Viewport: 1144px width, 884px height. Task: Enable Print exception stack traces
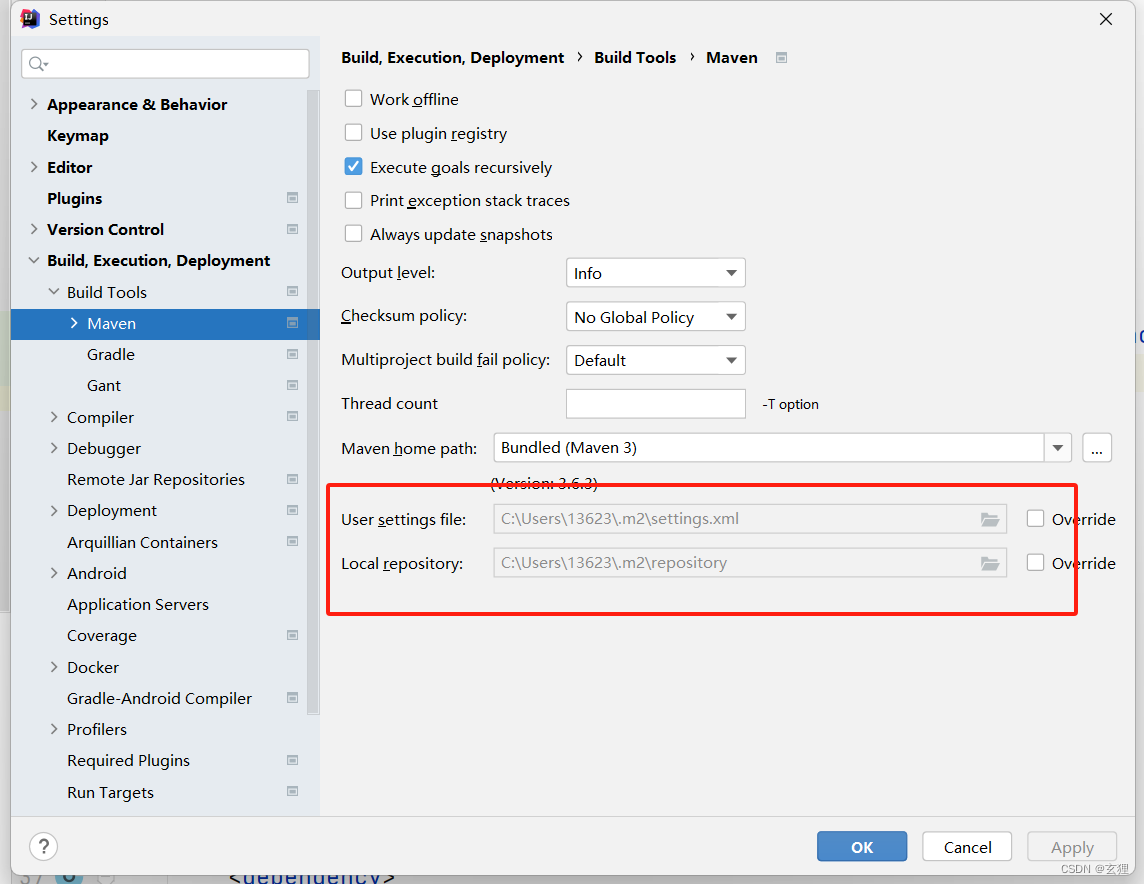(x=353, y=200)
